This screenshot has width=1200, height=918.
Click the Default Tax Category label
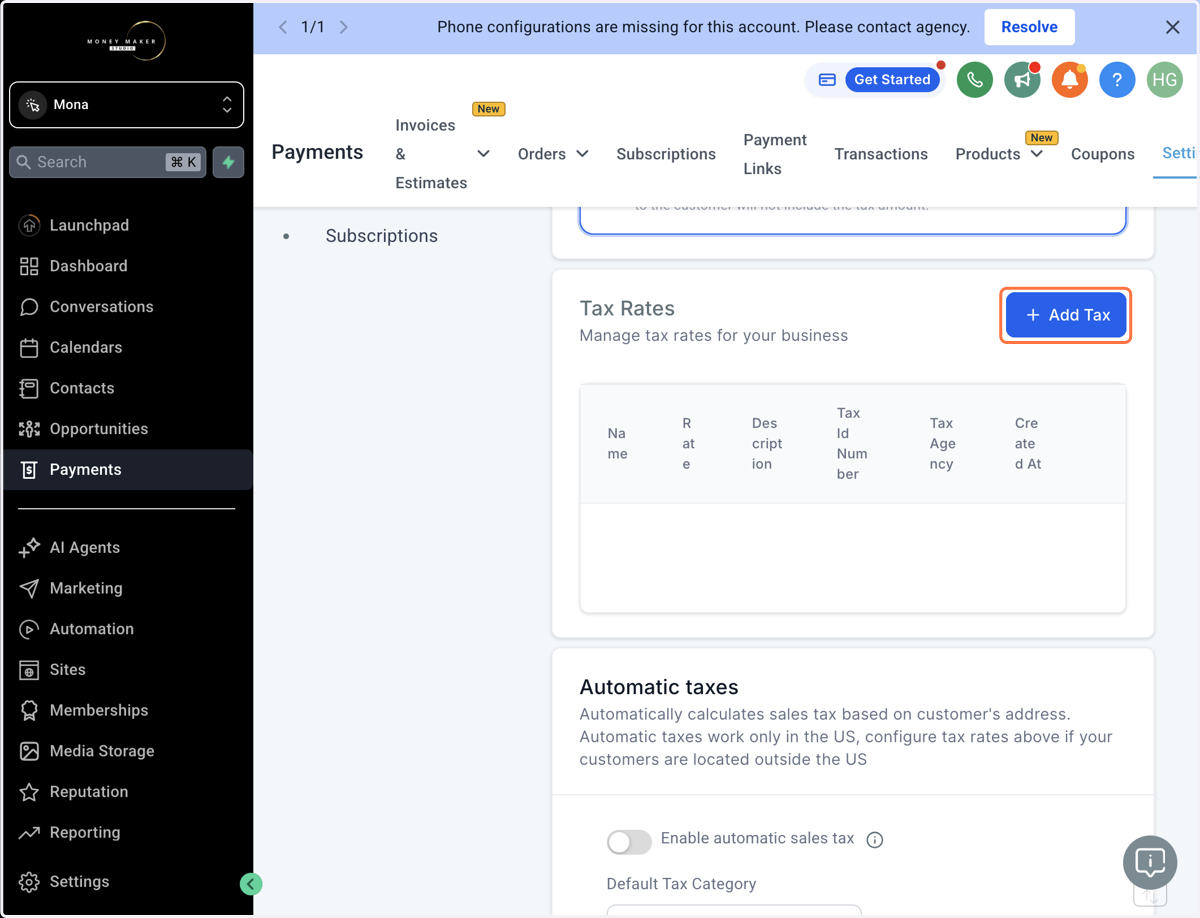point(681,884)
